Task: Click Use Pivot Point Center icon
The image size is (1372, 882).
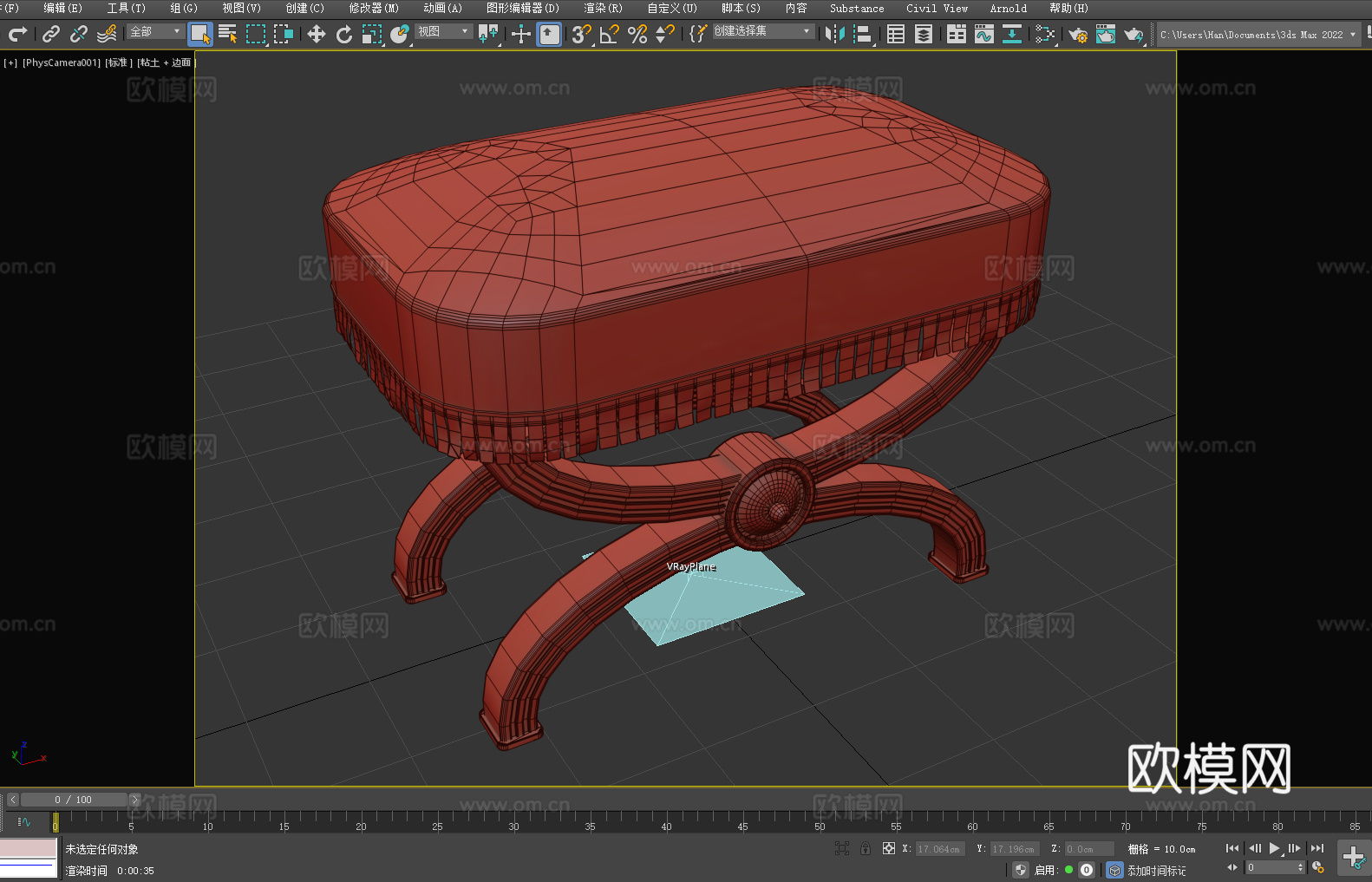Action: coord(488,34)
